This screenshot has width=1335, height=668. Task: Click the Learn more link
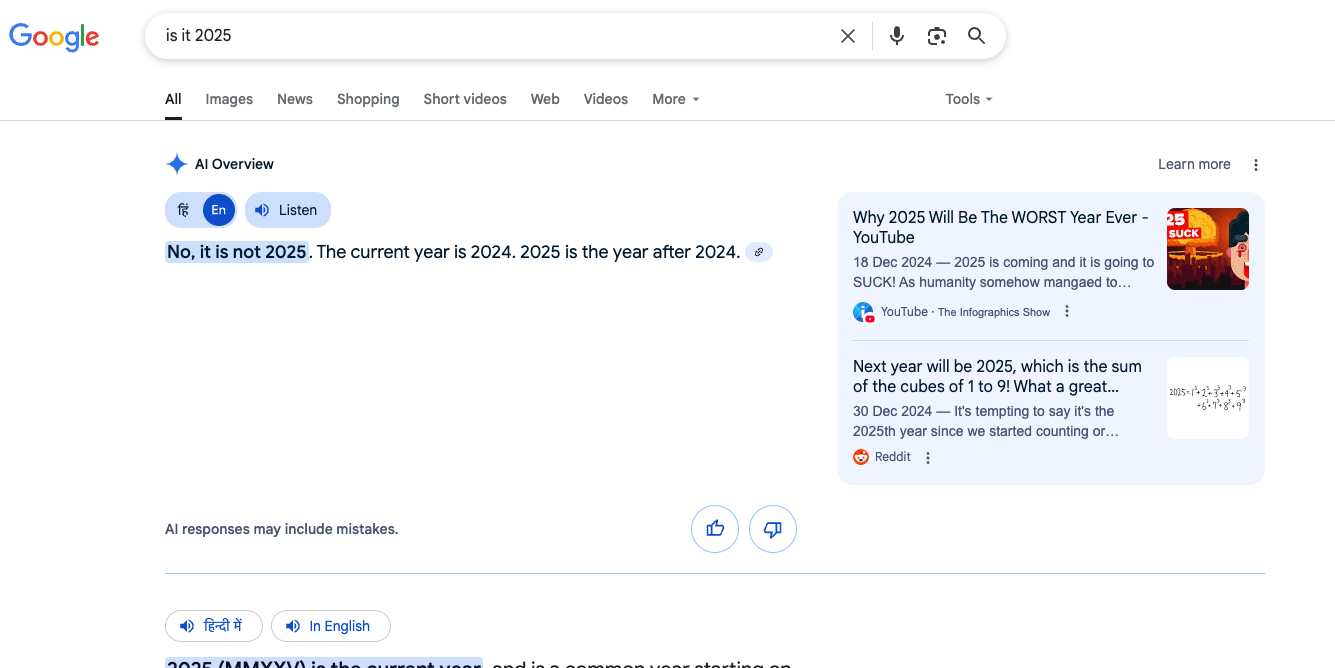click(1194, 164)
